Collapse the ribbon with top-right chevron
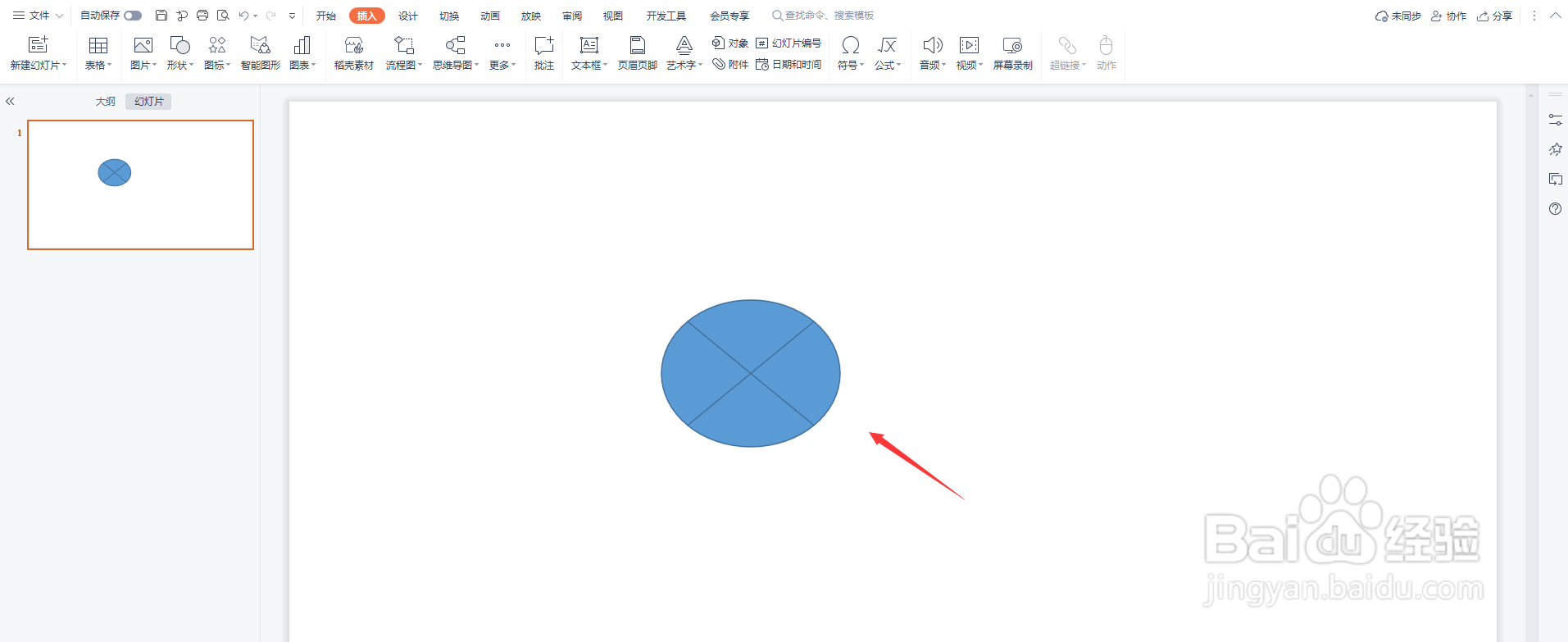Screen dimensions: 1568x642 [x=1555, y=16]
